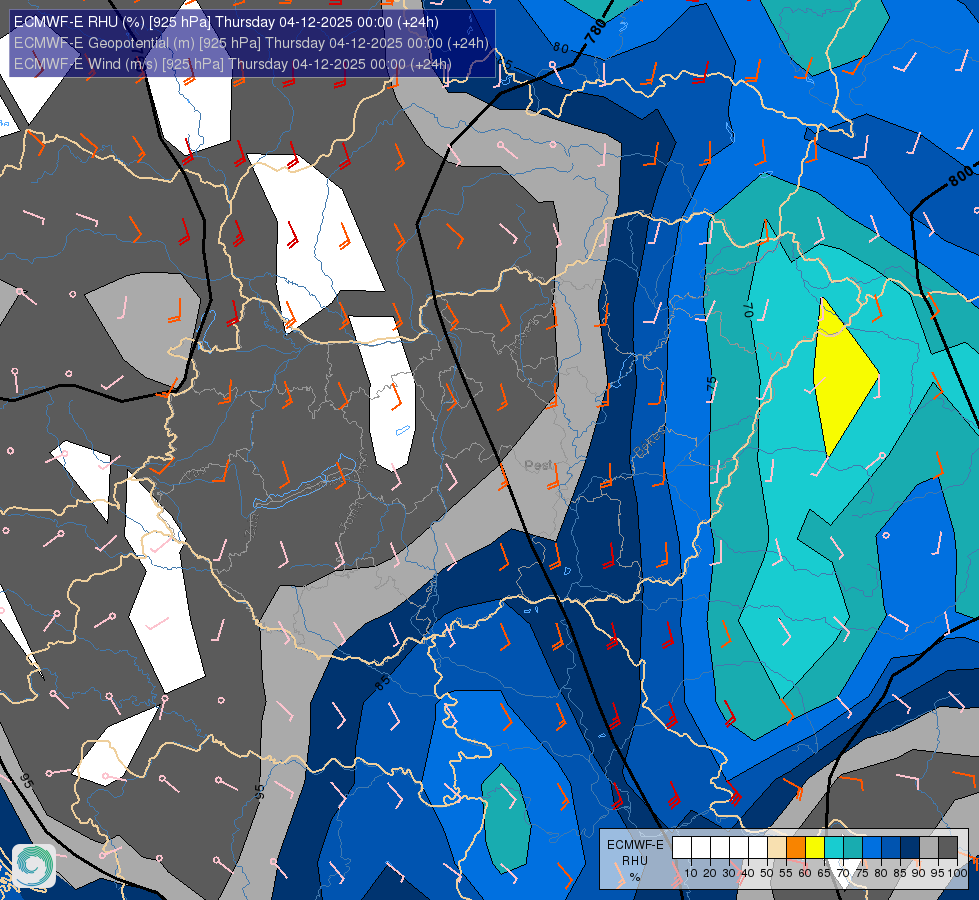This screenshot has height=900, width=979.
Task: Click the 'Pest' county label on the map
Action: tap(539, 465)
